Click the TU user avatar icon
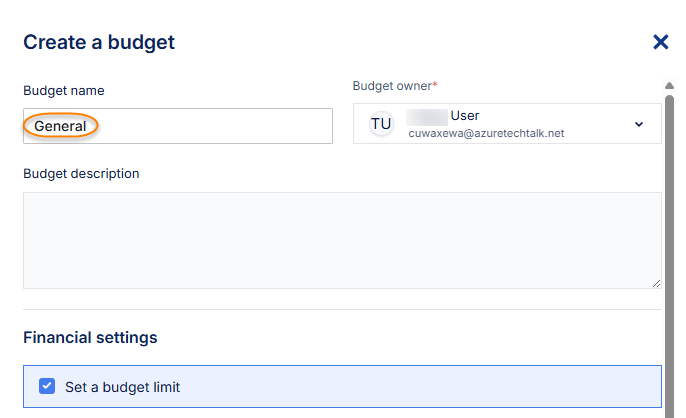Viewport: 686px width, 418px height. tap(381, 124)
